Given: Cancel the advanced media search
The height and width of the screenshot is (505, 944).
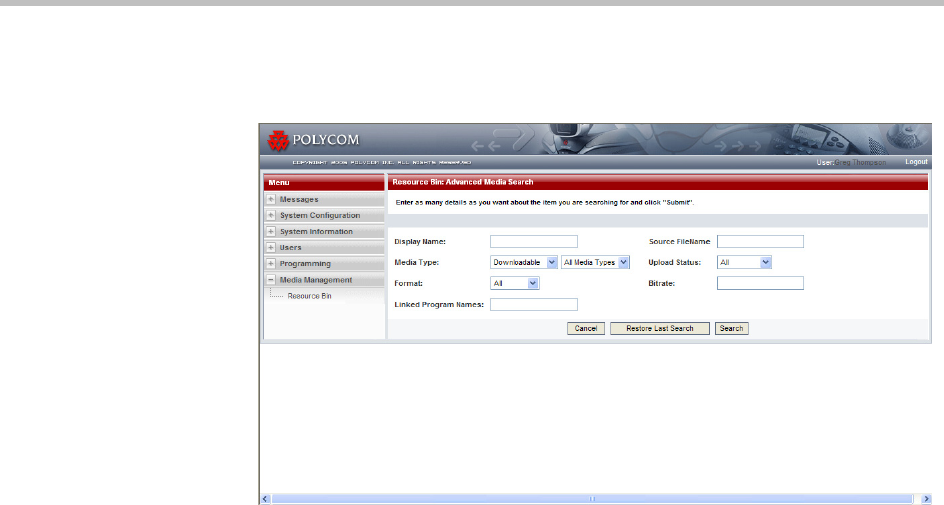Looking at the screenshot, I should pyautogui.click(x=586, y=329).
